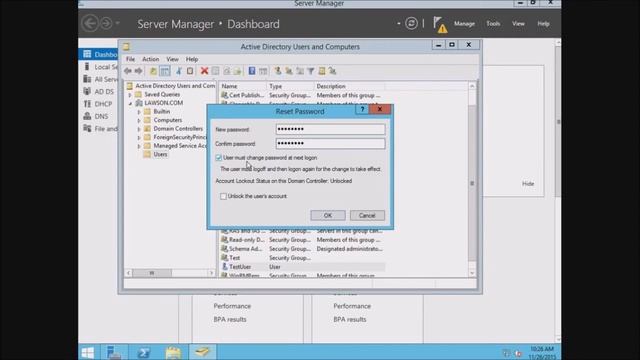The height and width of the screenshot is (360, 640).
Task: Select Local Server in Server Manager sidebar
Action: 100,67
